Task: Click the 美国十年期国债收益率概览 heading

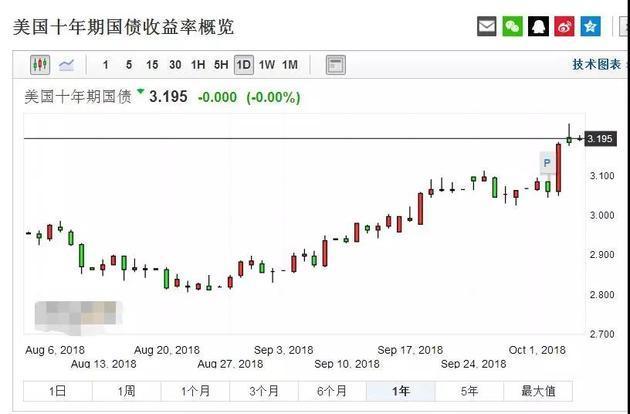Action: [123, 27]
